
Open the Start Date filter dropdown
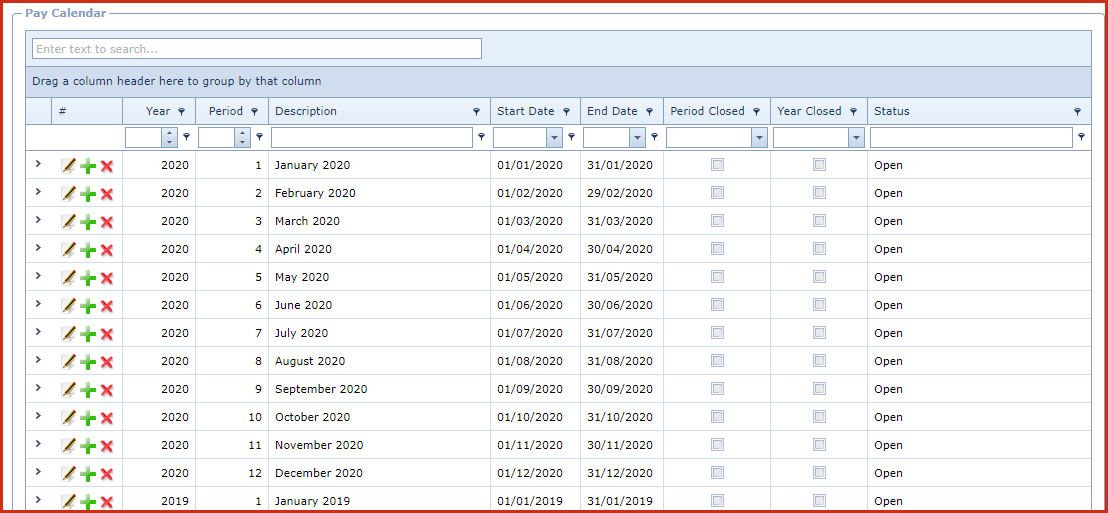554,138
